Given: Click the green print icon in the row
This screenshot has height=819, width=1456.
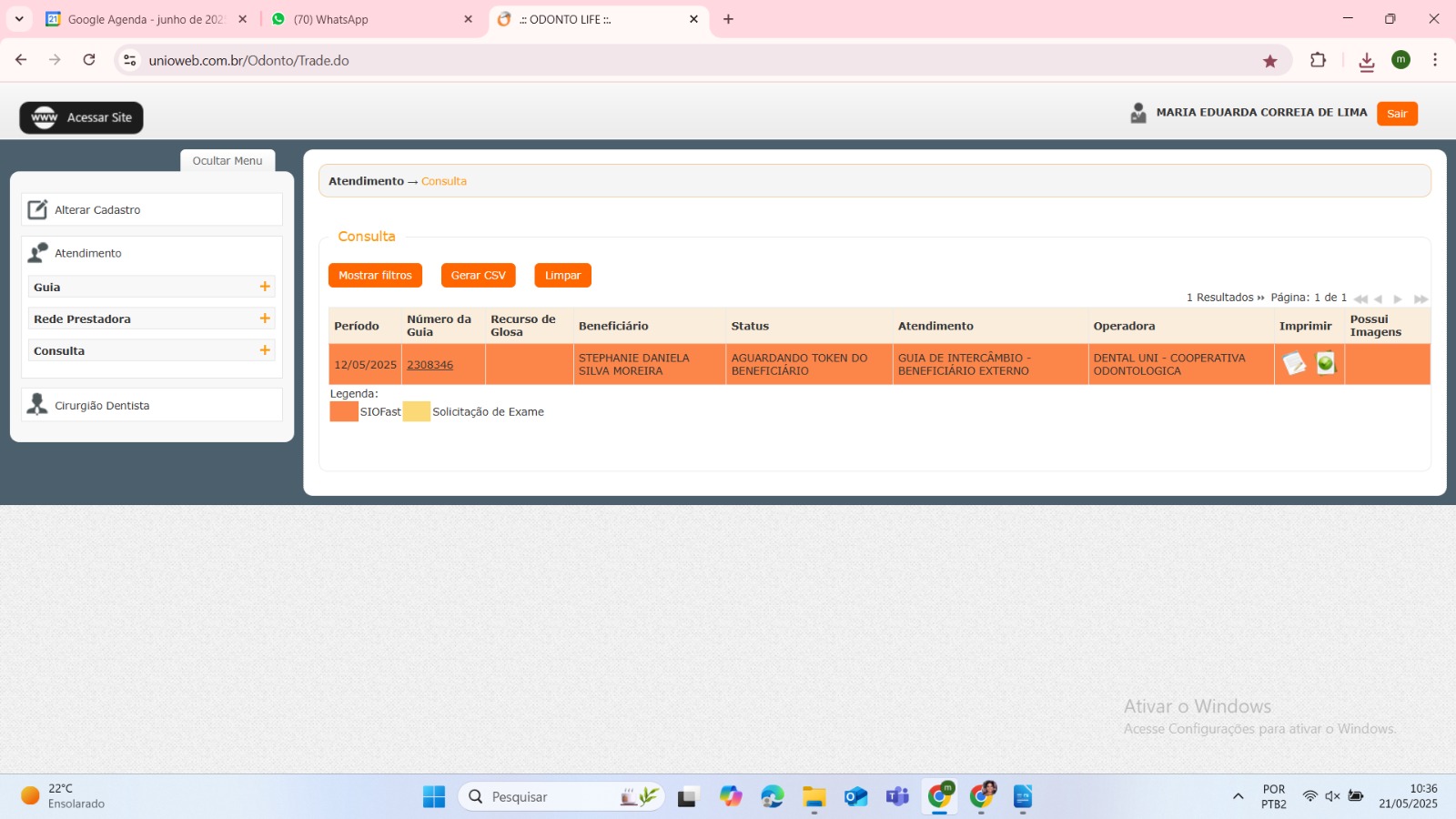Looking at the screenshot, I should click(1326, 363).
